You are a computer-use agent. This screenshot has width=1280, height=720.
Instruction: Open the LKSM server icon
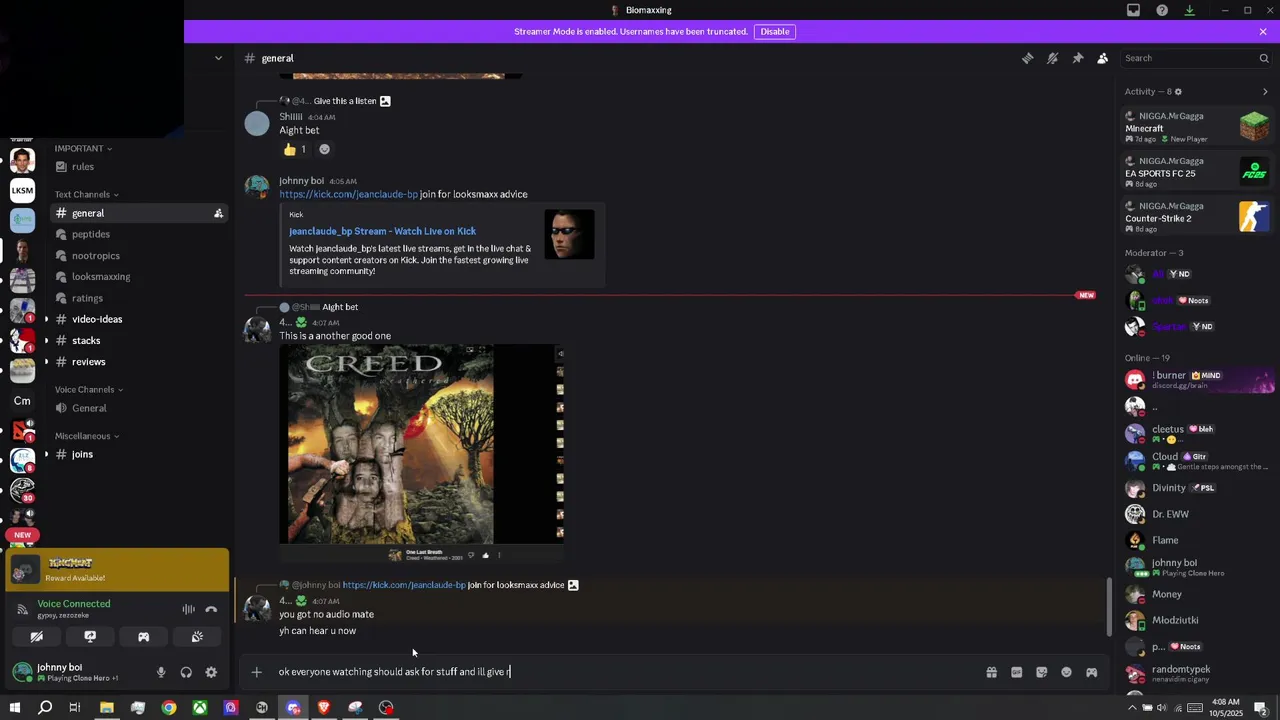click(x=22, y=190)
